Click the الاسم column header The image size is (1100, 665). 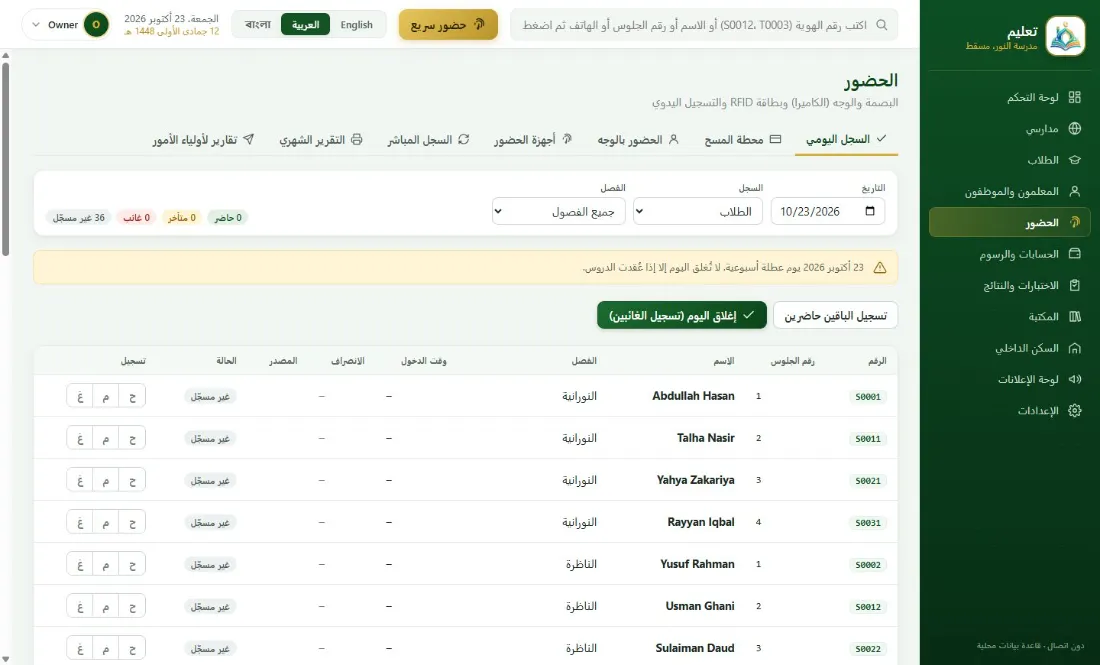click(724, 361)
